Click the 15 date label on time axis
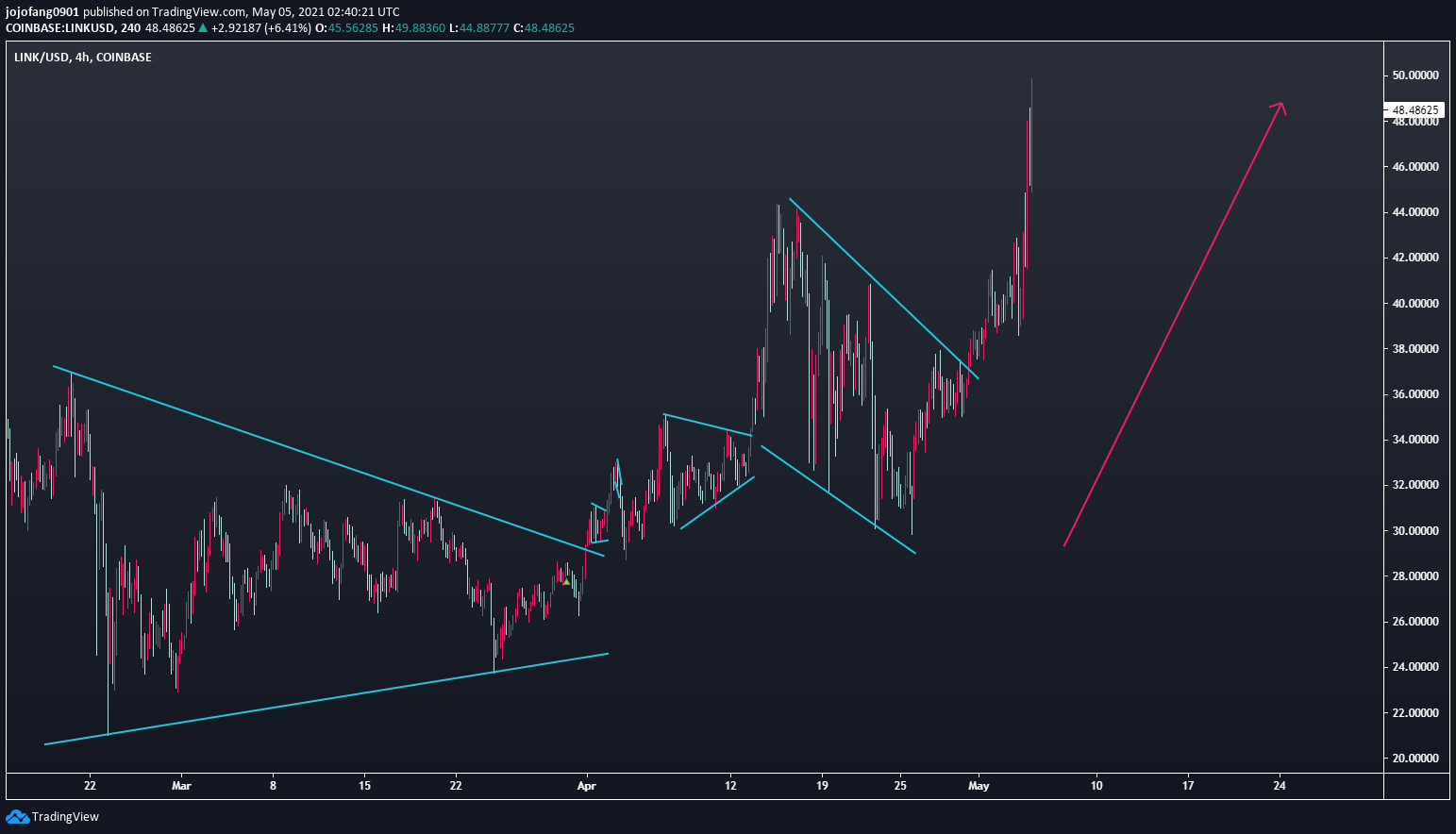 364,785
